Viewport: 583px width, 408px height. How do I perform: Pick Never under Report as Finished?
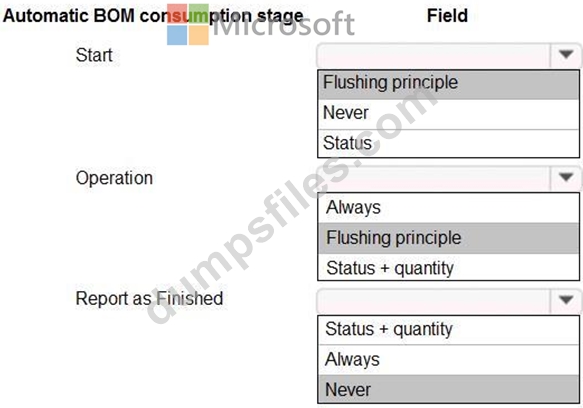[448, 389]
